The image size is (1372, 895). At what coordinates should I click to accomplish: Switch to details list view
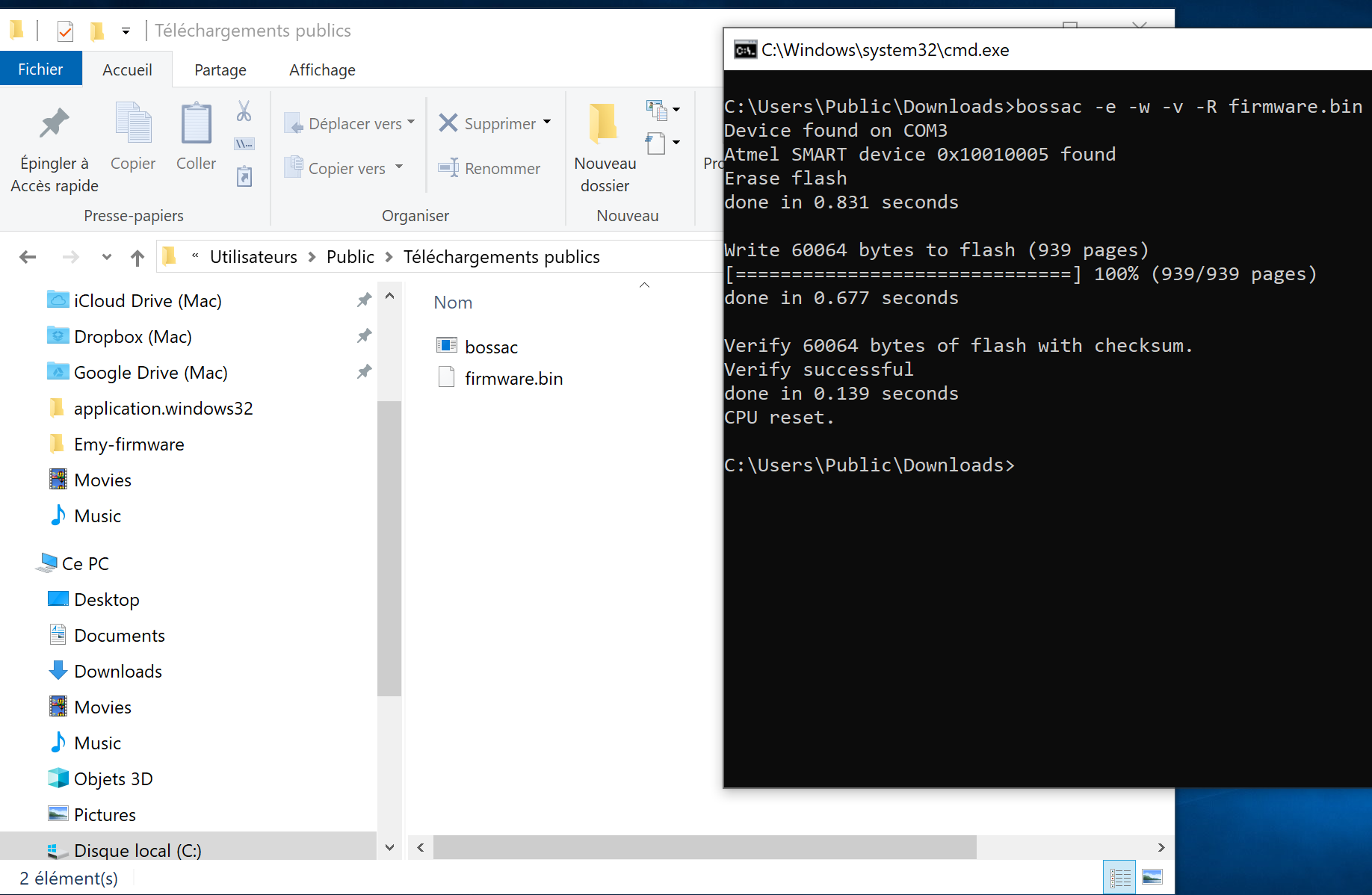1119,877
